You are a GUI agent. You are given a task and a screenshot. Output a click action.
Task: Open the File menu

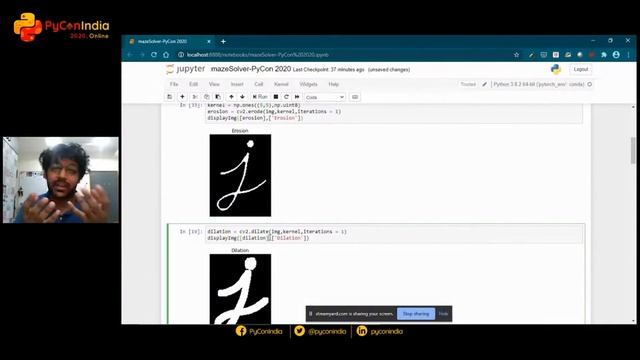[174, 84]
